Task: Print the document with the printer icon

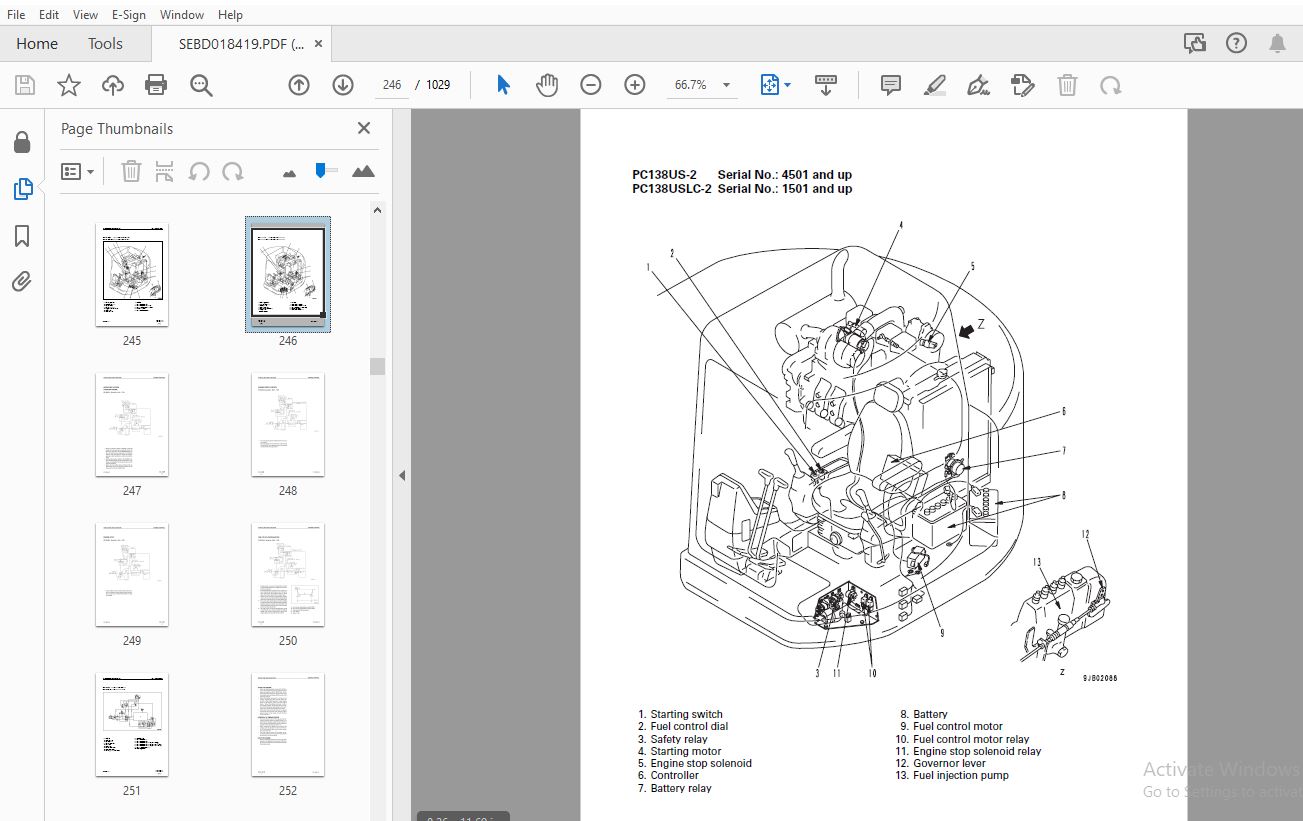Action: 156,85
